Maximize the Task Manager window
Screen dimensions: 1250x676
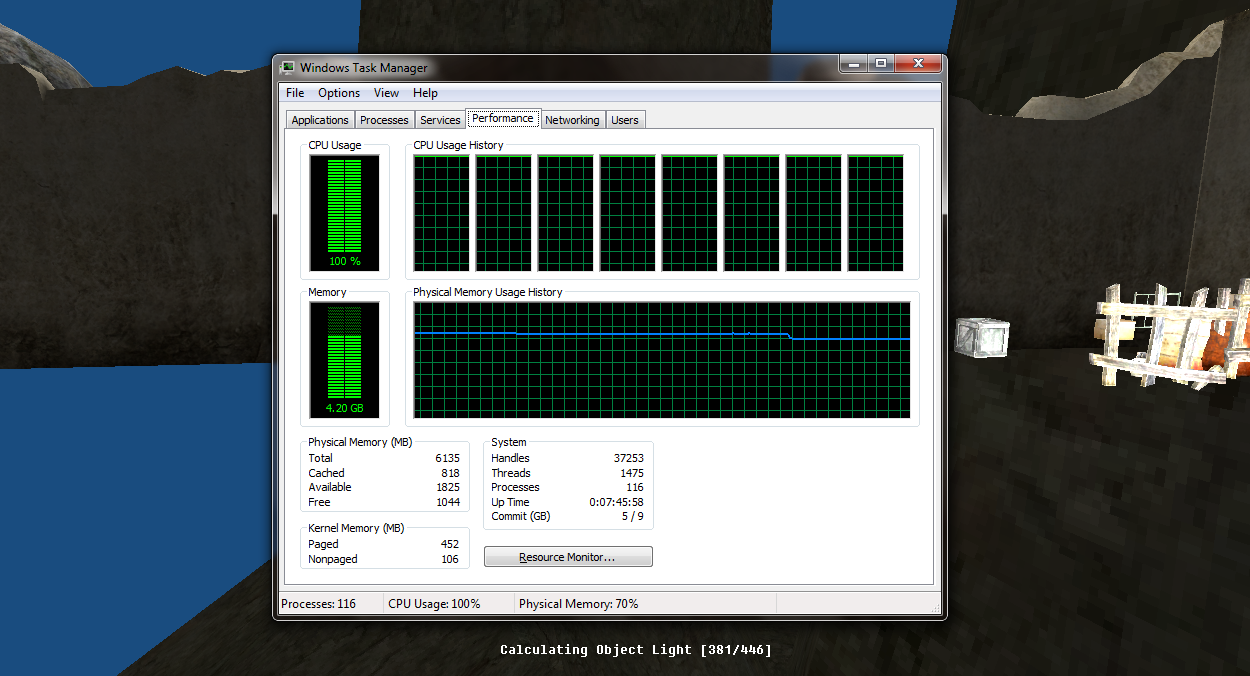(x=880, y=64)
